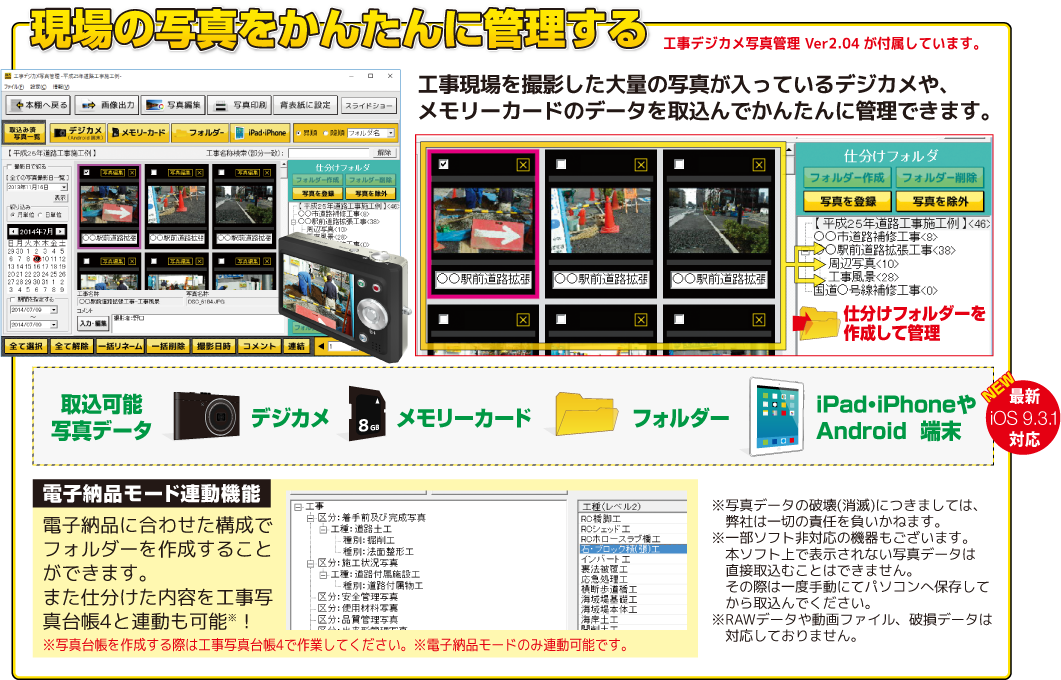Click フォルダー作成 in the enlarged 仕分けフォルダ panel
The width and height of the screenshot is (1061, 680).
click(x=846, y=178)
